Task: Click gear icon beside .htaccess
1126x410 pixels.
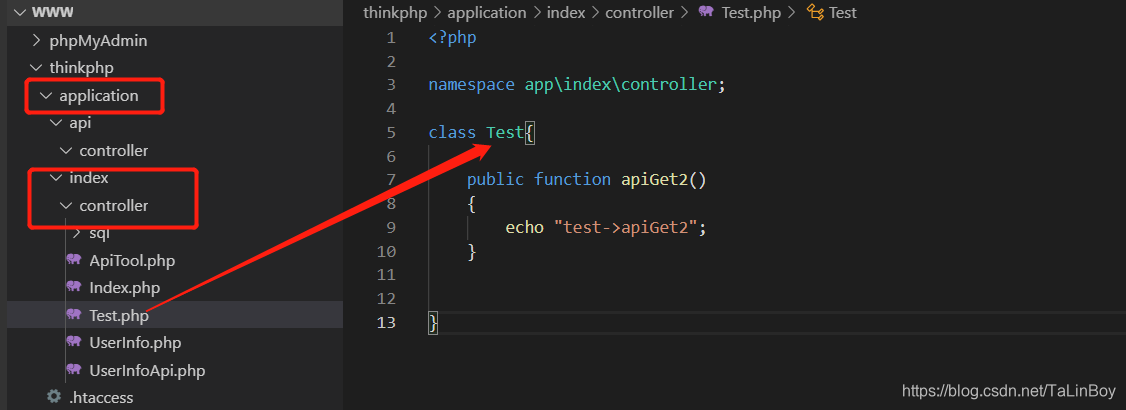Action: pyautogui.click(x=53, y=397)
